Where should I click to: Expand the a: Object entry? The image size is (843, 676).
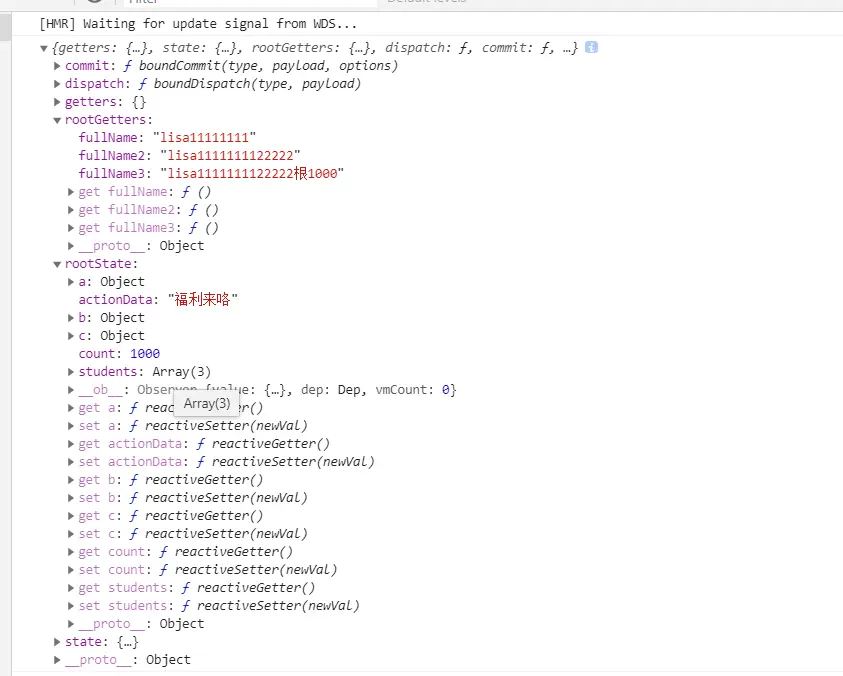point(70,282)
